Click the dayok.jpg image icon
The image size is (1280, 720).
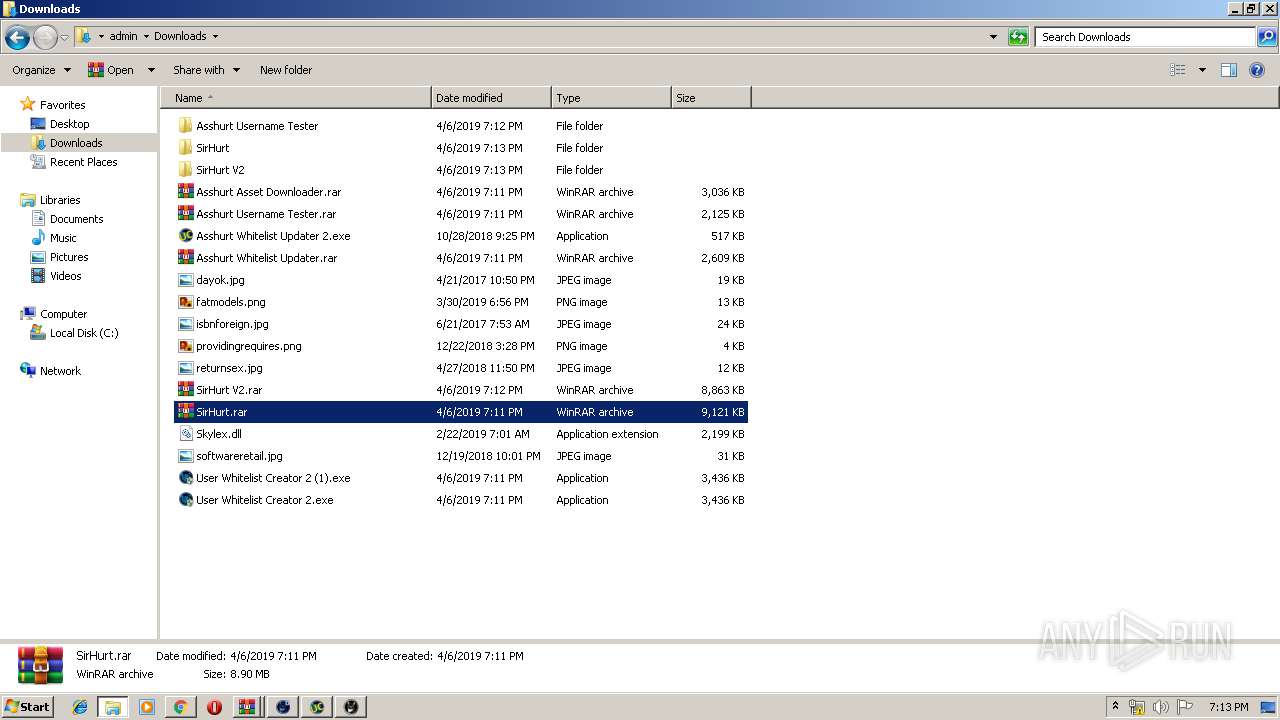185,280
